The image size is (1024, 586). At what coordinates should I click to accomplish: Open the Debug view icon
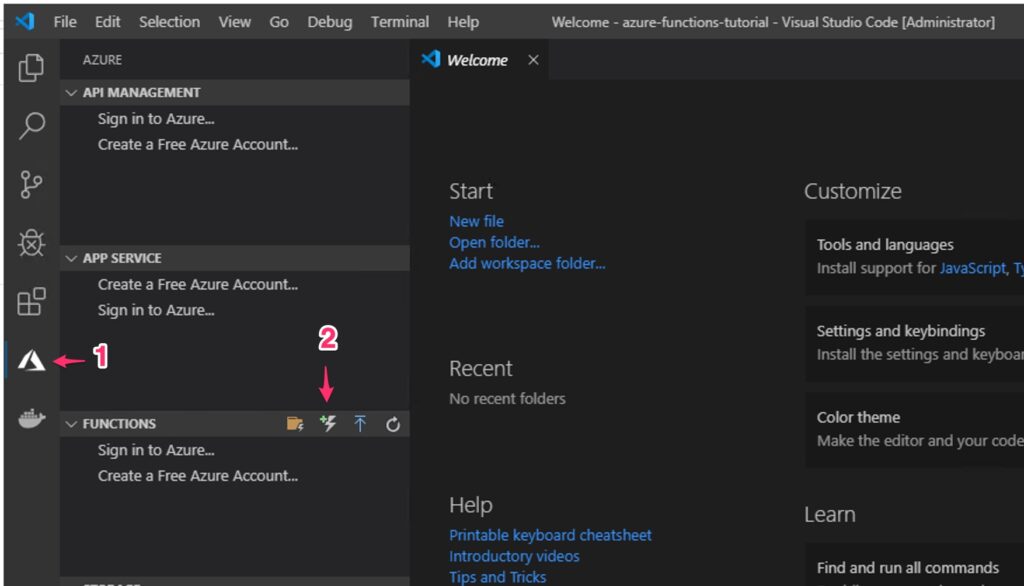tap(31, 243)
